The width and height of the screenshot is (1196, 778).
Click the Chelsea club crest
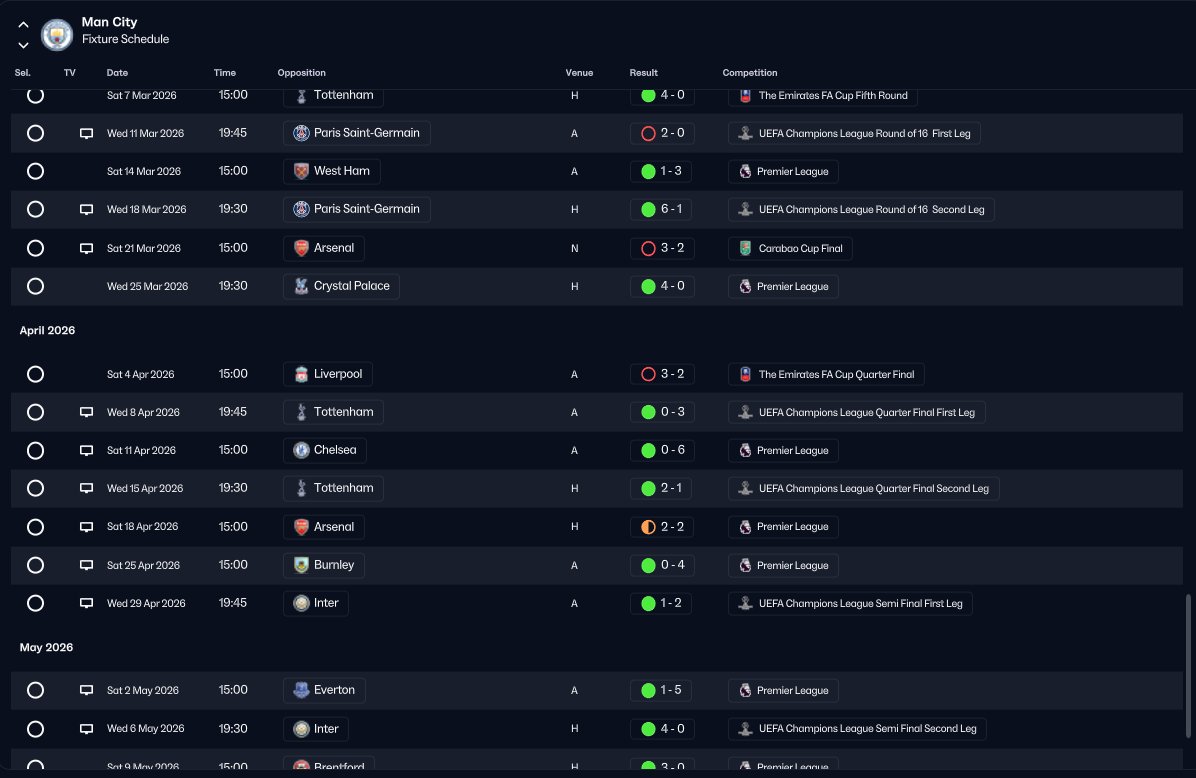click(x=301, y=450)
